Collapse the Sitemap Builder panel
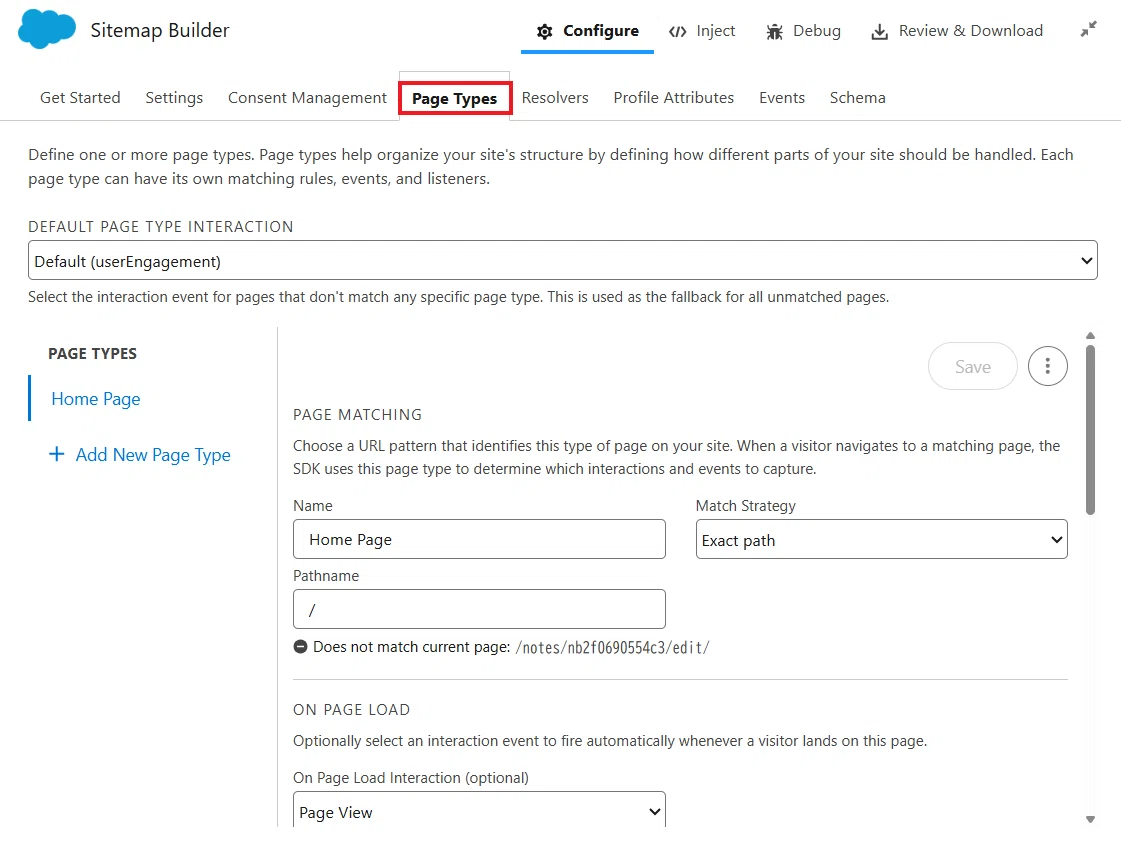The image size is (1121, 852). point(1088,29)
